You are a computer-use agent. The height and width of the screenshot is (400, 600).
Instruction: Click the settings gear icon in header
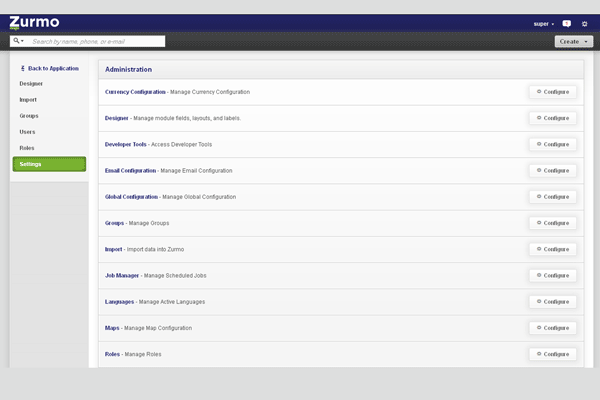click(x=585, y=23)
